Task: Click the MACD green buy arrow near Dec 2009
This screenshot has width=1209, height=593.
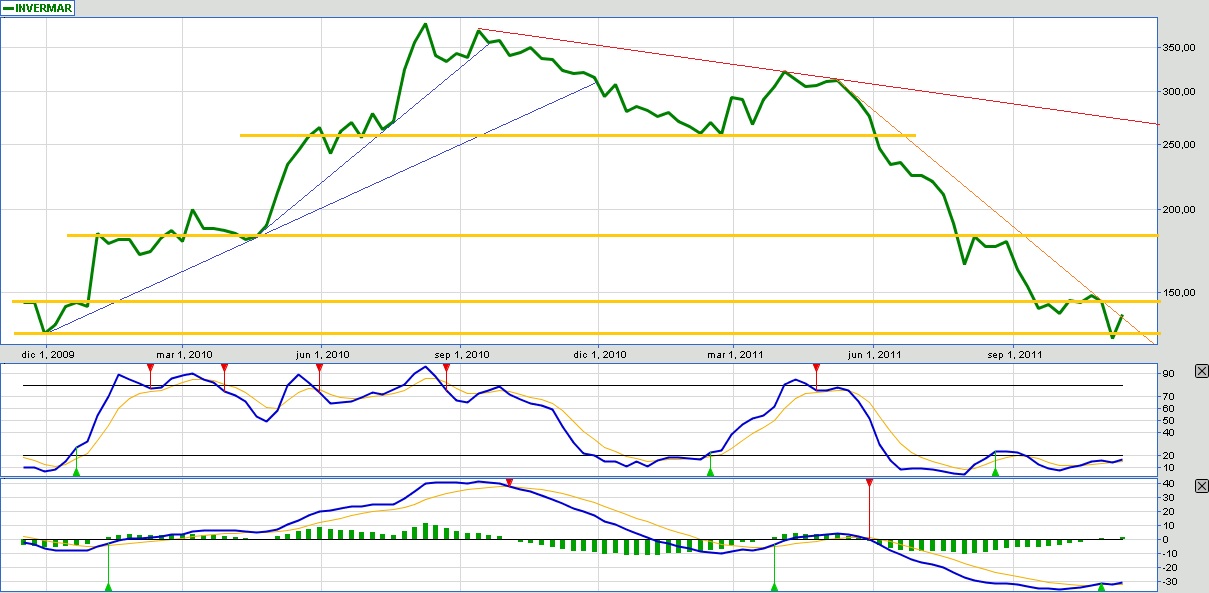Action: (x=108, y=586)
